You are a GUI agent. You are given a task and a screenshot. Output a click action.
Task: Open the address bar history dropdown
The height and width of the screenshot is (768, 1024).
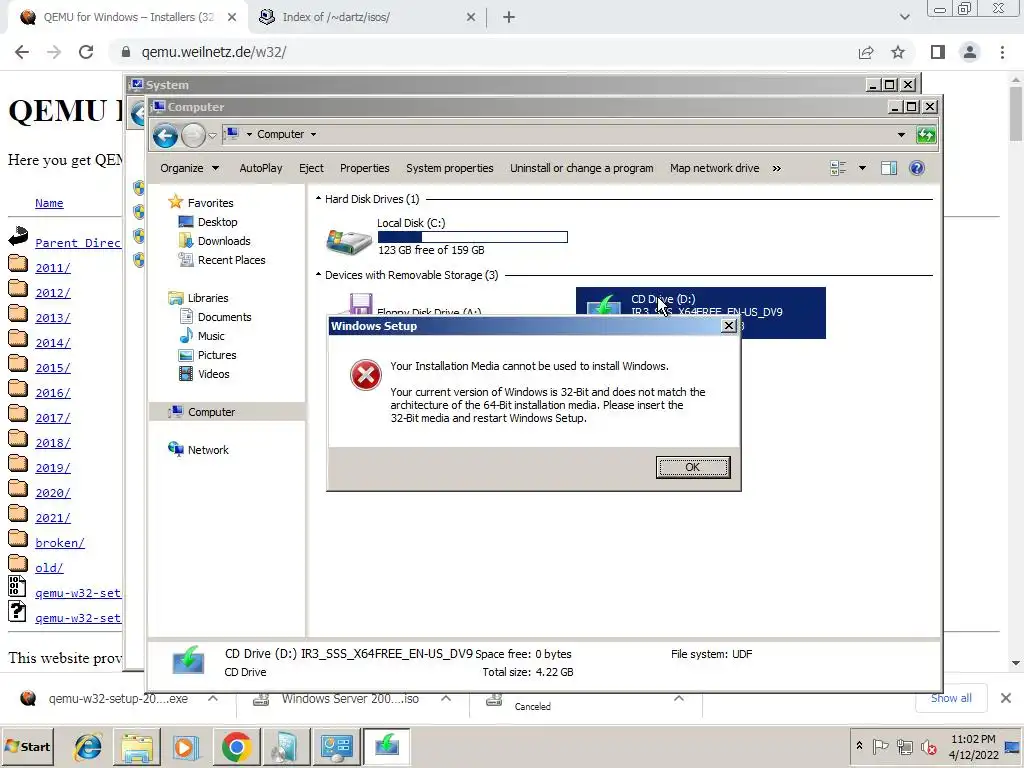(x=901, y=135)
